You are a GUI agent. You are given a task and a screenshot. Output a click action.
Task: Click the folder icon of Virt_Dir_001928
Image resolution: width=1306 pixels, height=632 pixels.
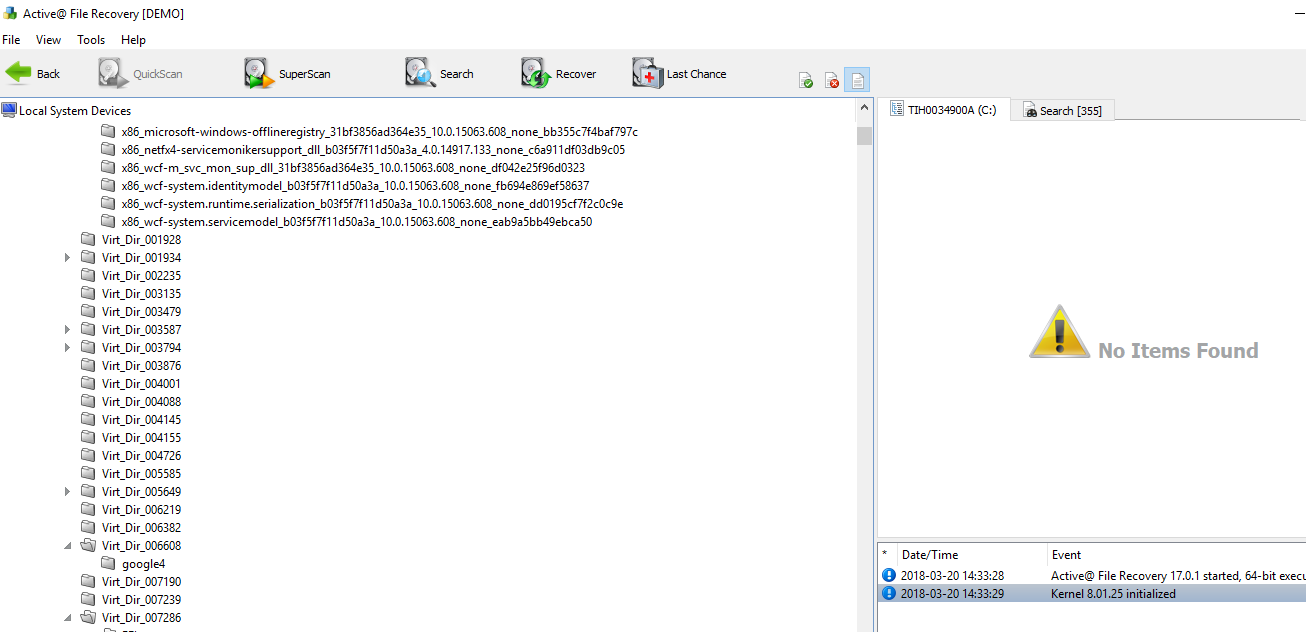[88, 240]
